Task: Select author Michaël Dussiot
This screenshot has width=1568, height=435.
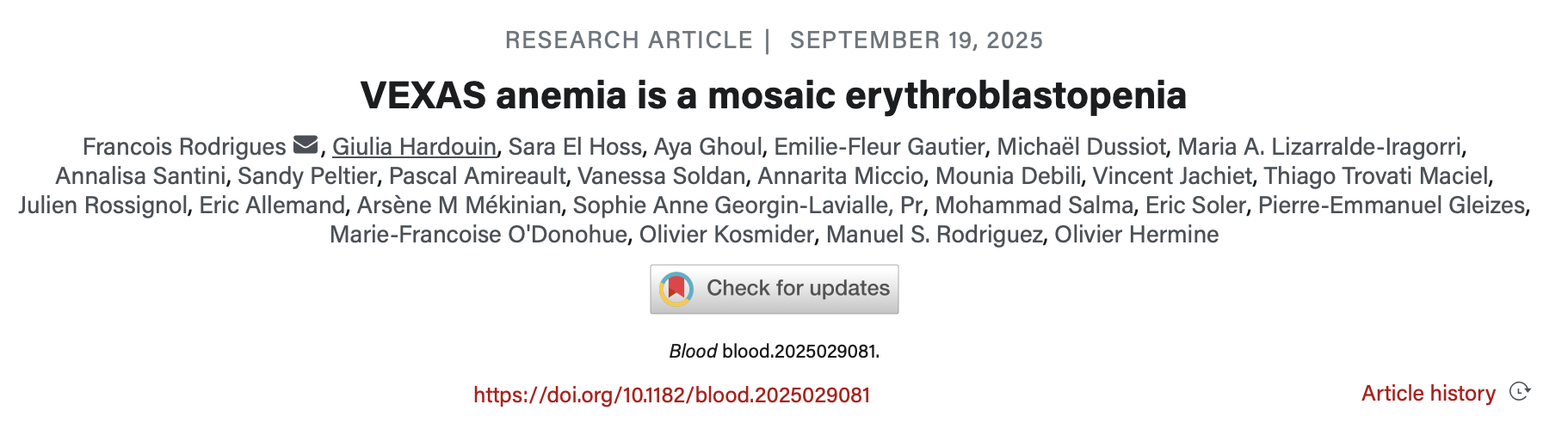Action: tap(1081, 147)
